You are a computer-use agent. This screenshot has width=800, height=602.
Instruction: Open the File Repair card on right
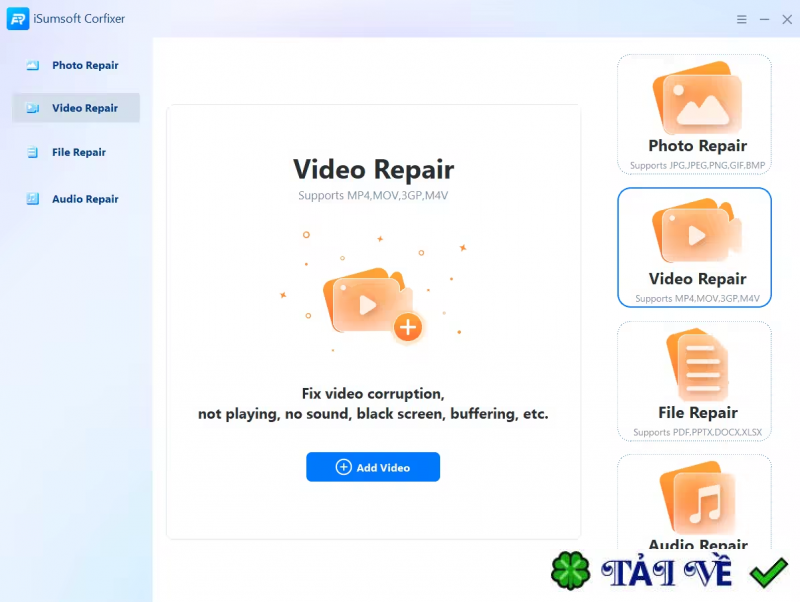(694, 381)
